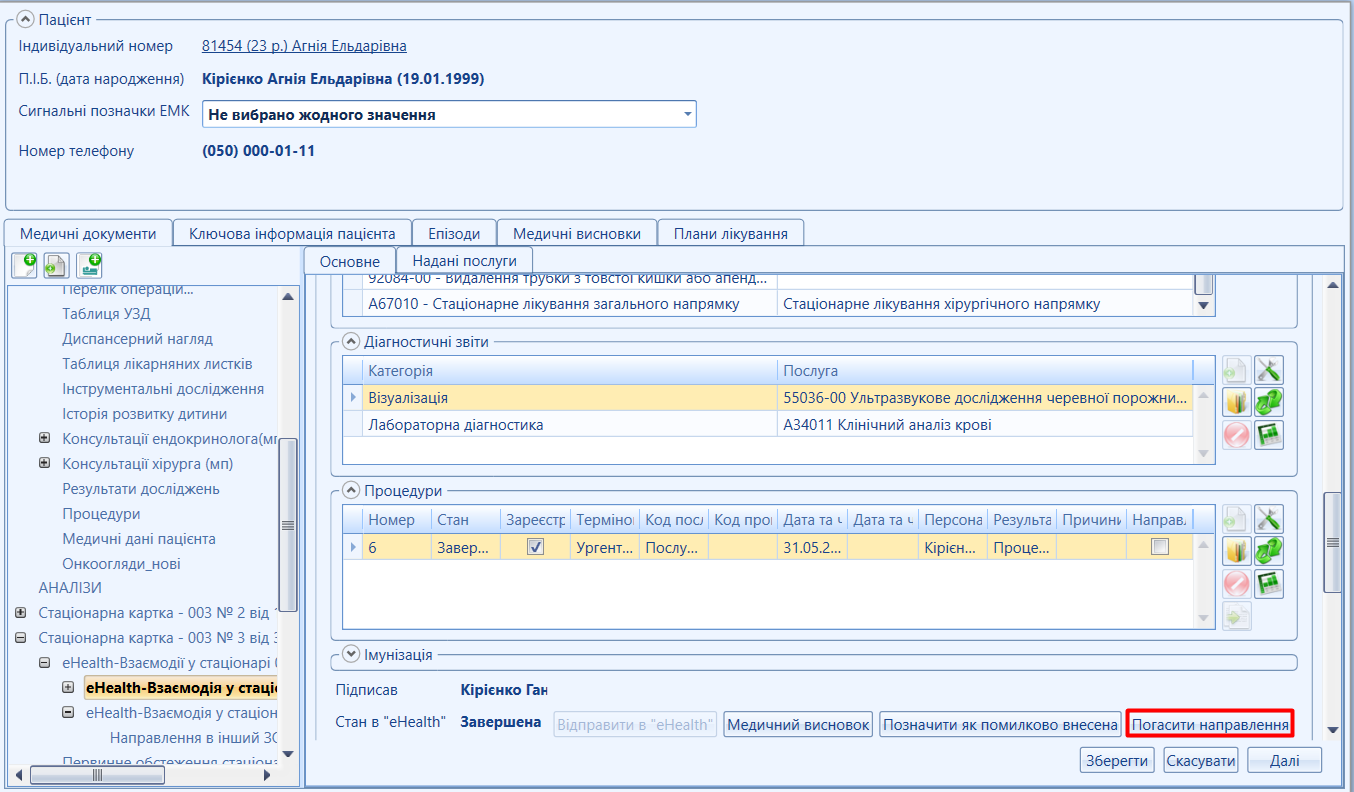Image resolution: width=1354 pixels, height=792 pixels.
Task: Collapse the Процедури section
Action: coord(350,490)
